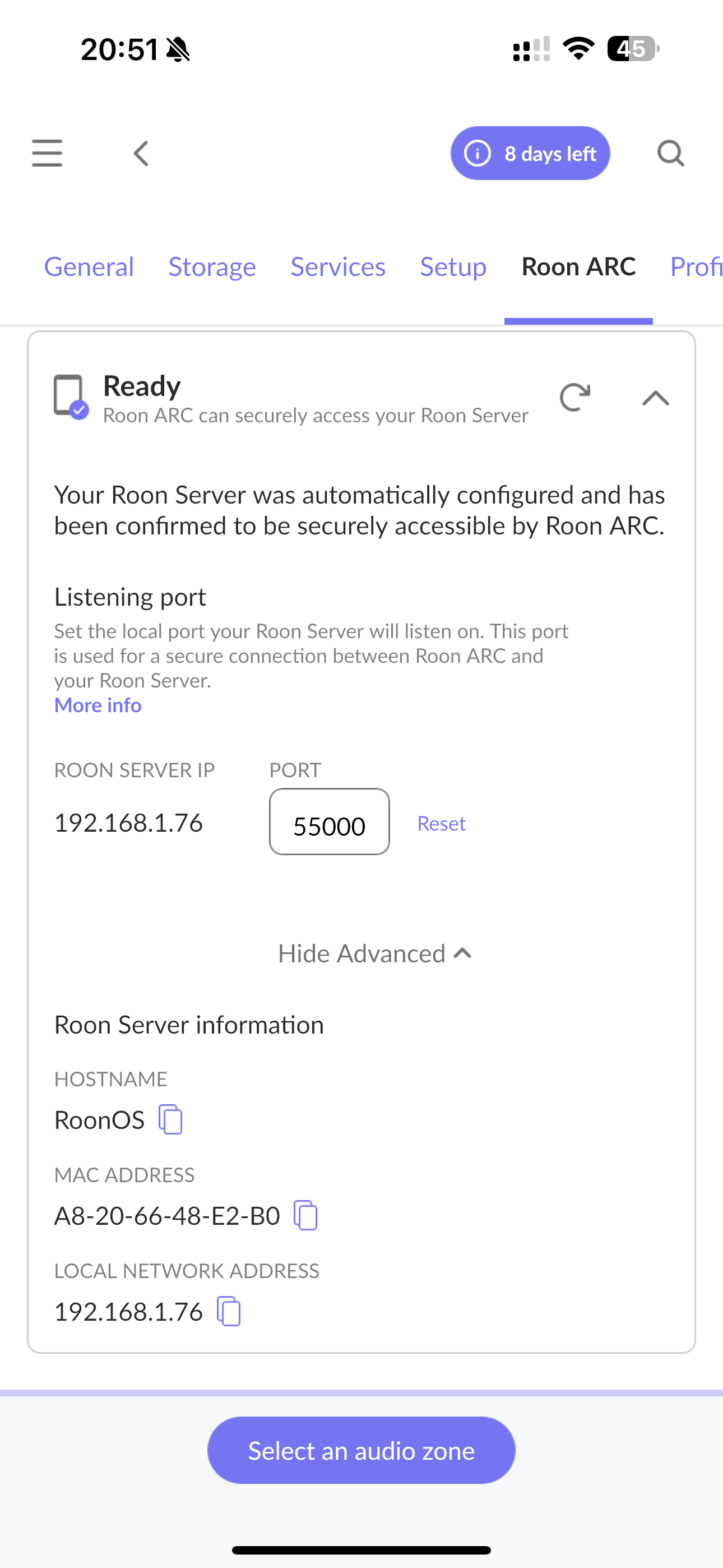Viewport: 723px width, 1568px height.
Task: Go back using the left chevron
Action: click(x=141, y=154)
